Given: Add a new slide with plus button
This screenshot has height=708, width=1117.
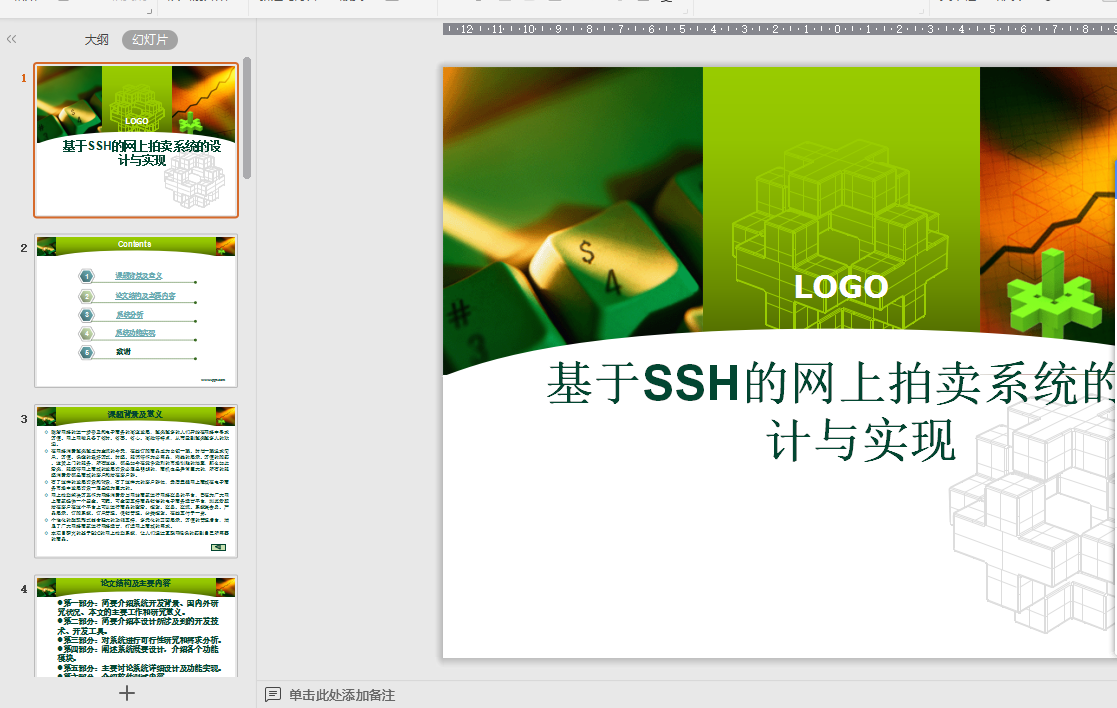Looking at the screenshot, I should point(127,693).
